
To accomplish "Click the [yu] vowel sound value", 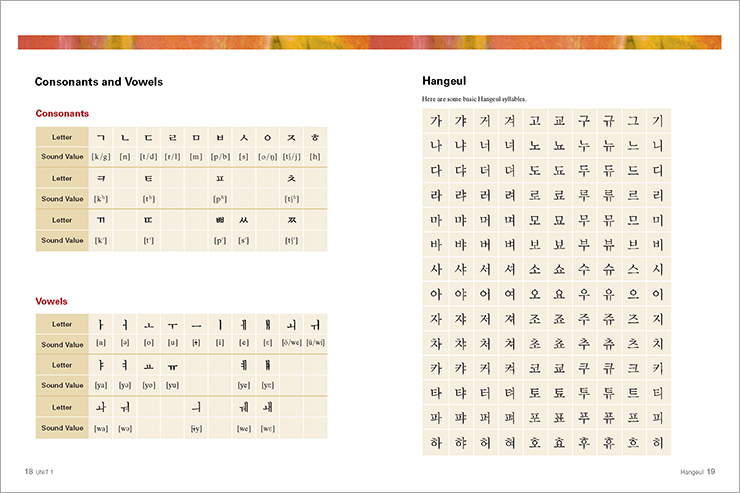I will [x=172, y=385].
